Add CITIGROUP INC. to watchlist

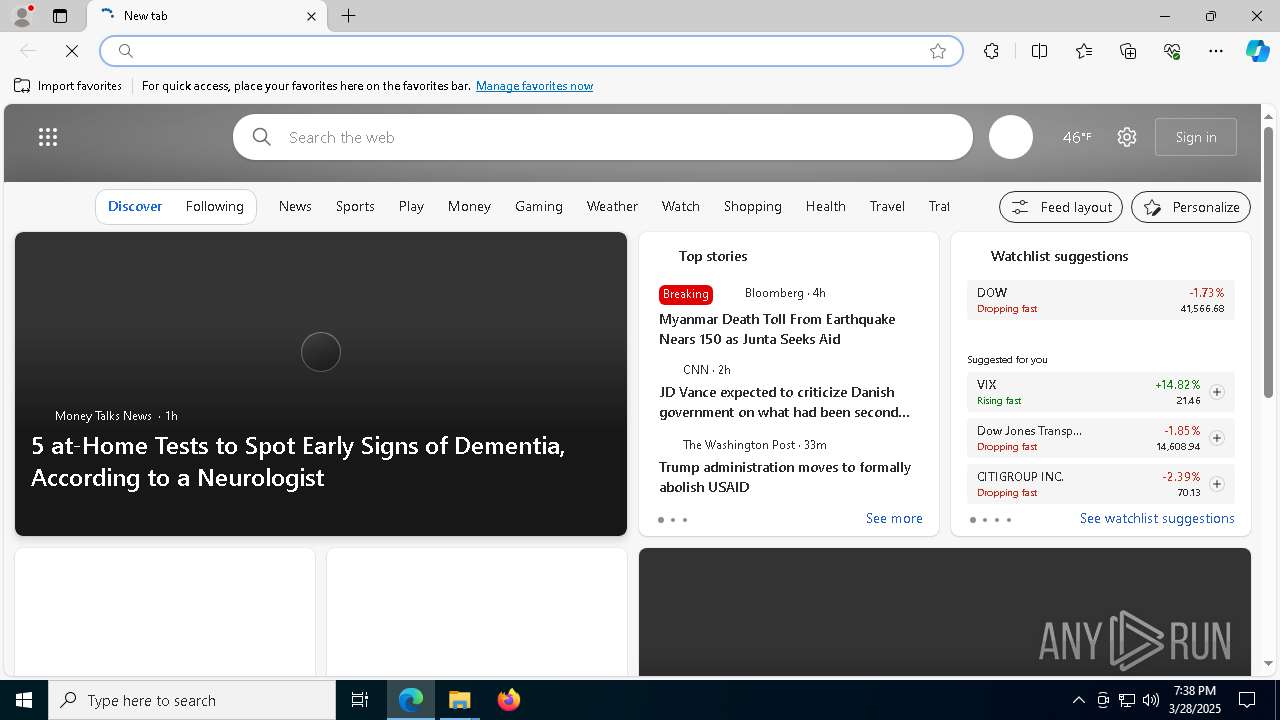pyautogui.click(x=1217, y=484)
